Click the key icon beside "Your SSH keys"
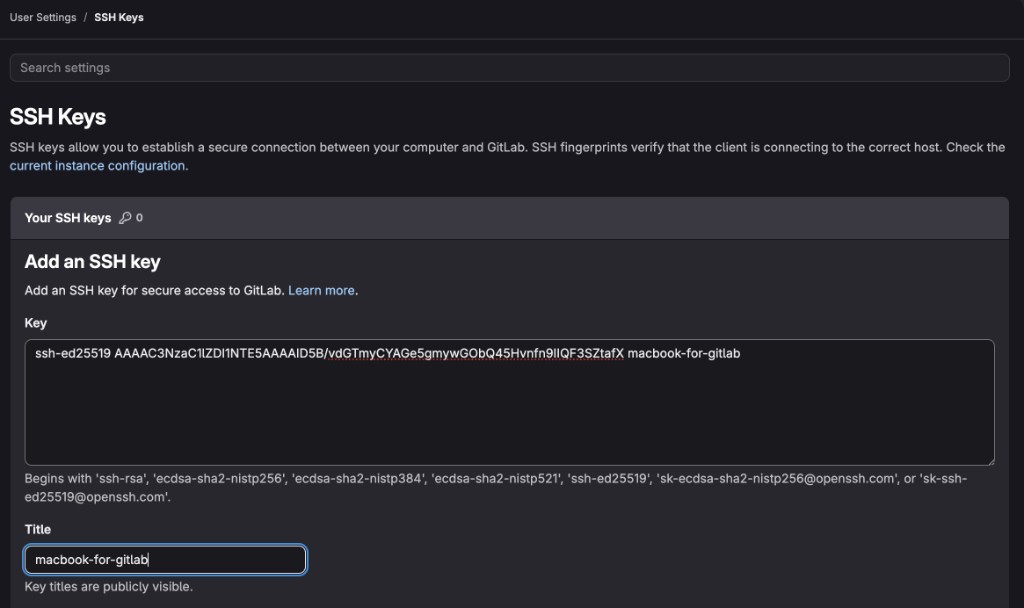Viewport: 1024px width, 608px height. [126, 217]
